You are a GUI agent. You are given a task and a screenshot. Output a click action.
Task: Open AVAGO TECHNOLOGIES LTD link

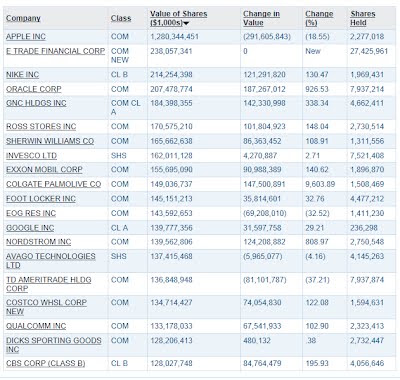pos(51,261)
